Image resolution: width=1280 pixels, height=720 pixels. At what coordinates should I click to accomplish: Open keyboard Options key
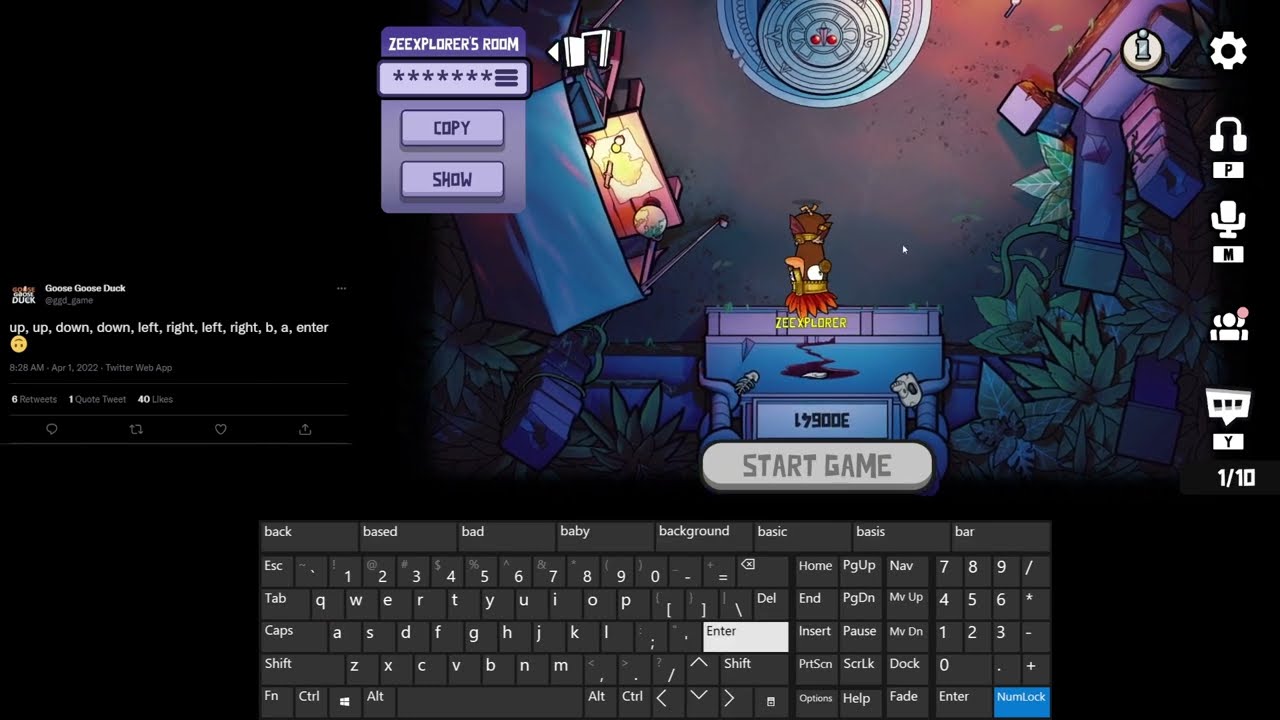(816, 701)
